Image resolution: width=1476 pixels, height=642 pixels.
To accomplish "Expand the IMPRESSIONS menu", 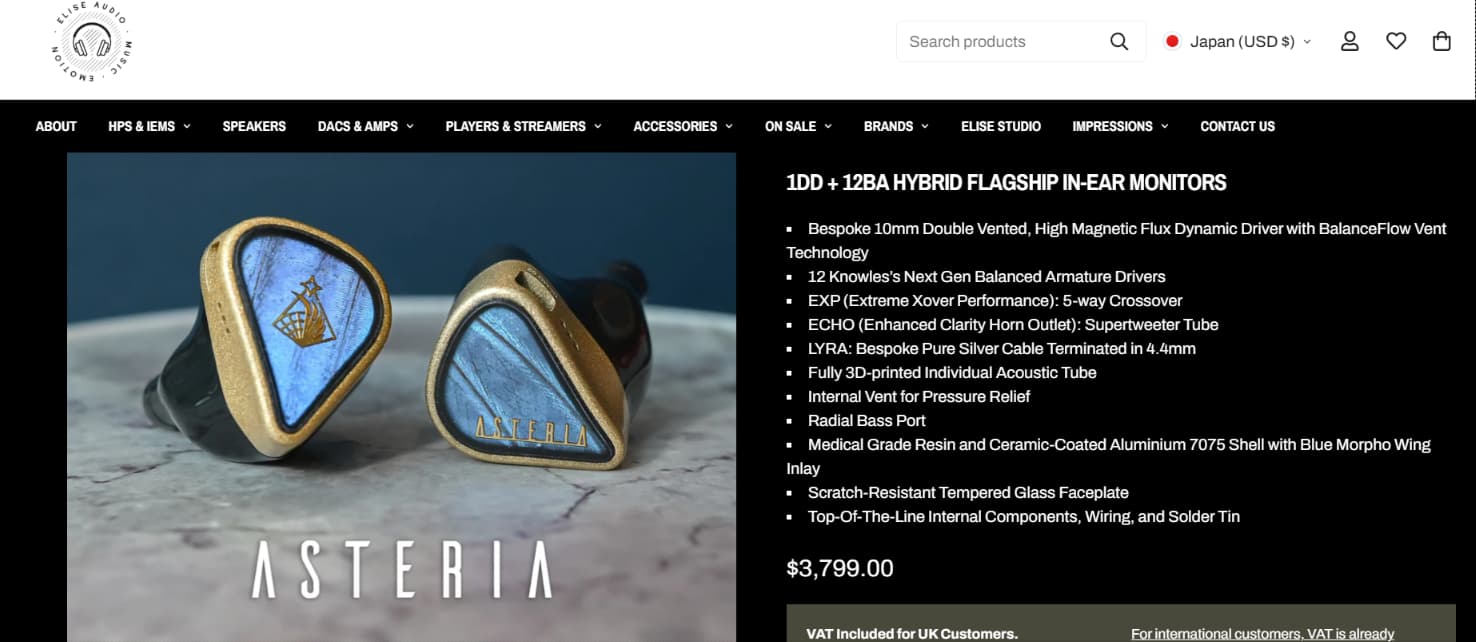I will click(1120, 126).
